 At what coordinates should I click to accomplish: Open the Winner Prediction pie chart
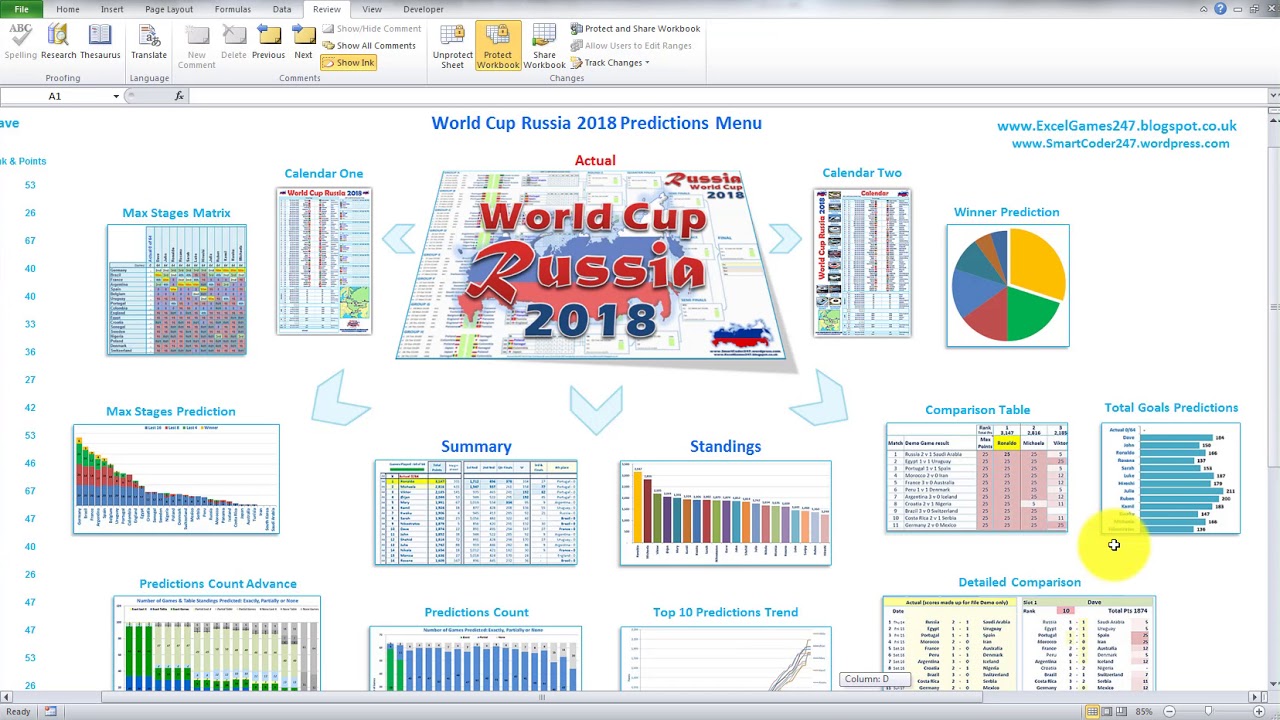(1008, 286)
